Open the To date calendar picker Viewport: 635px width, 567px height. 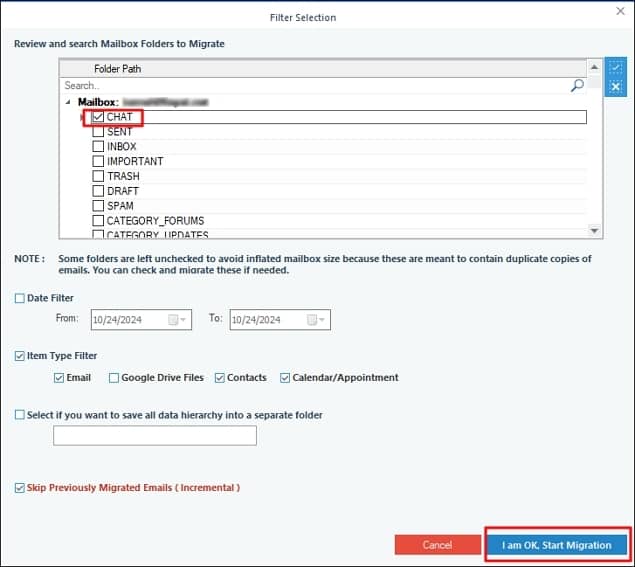316,320
